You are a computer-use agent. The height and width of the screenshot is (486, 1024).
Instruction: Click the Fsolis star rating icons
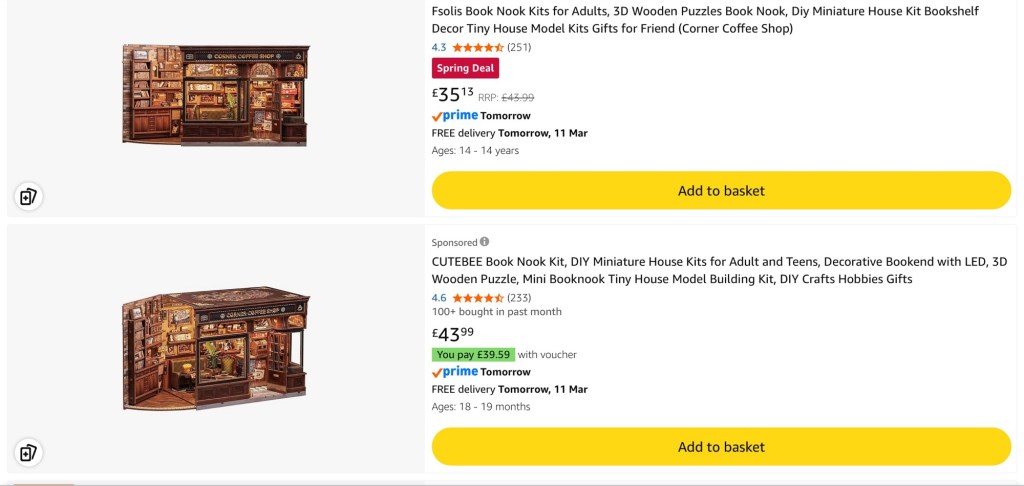[478, 47]
